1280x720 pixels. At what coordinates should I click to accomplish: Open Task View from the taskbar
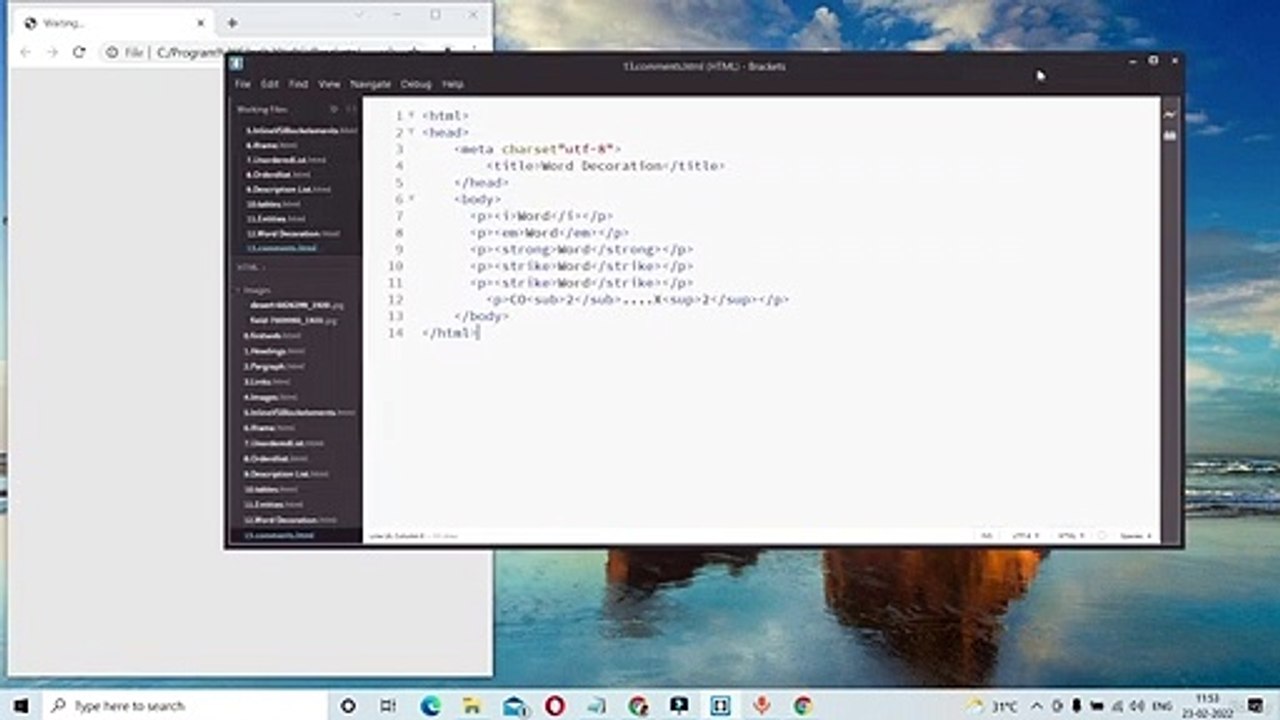(388, 706)
